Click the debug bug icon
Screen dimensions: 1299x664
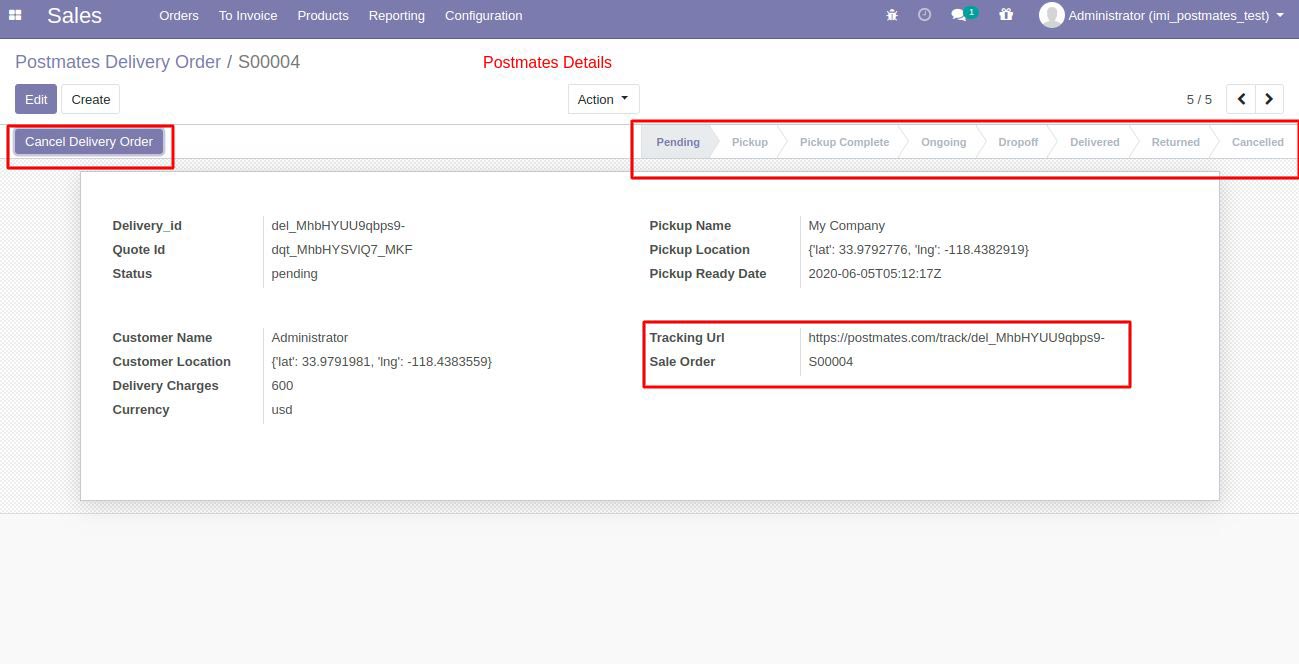click(x=892, y=15)
